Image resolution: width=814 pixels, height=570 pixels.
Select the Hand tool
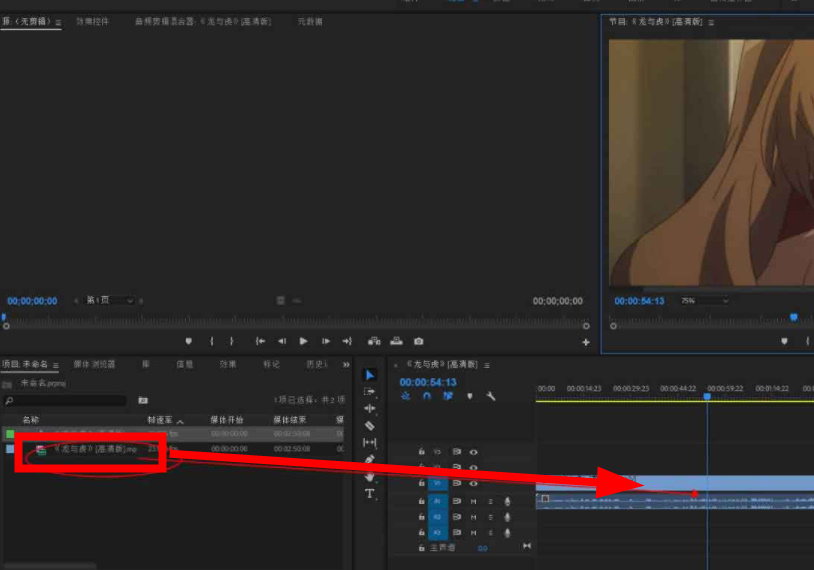point(370,476)
